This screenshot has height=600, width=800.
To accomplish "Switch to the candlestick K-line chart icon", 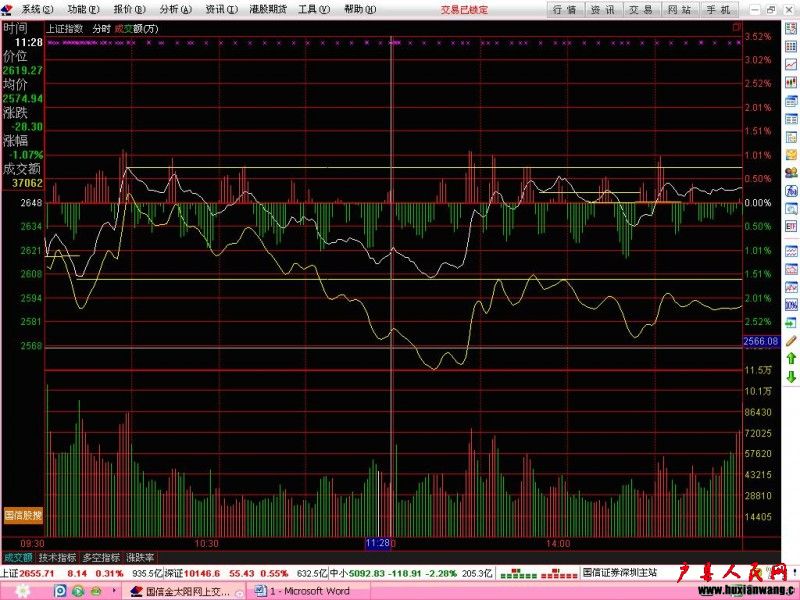I will tap(791, 83).
